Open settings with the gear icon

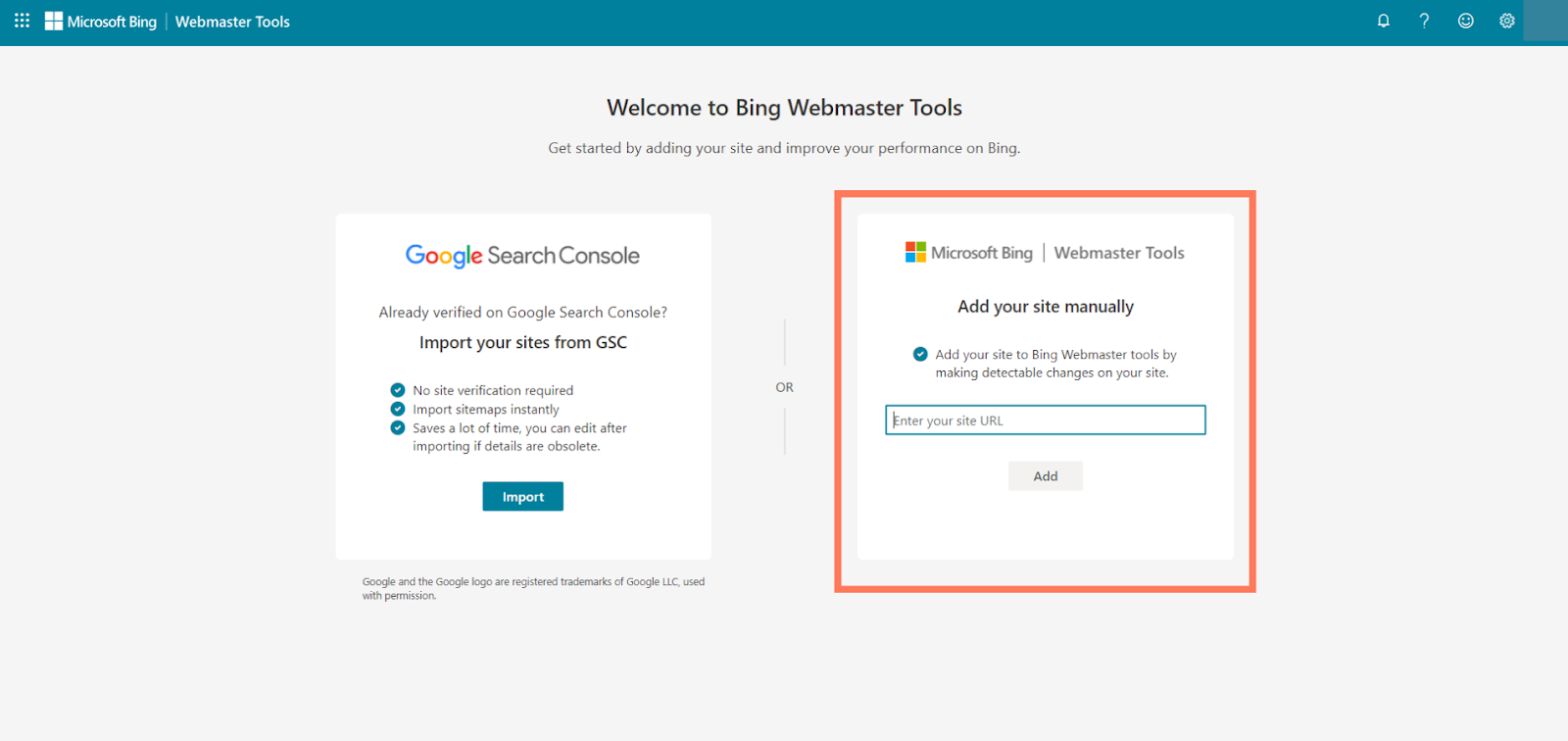click(x=1506, y=21)
